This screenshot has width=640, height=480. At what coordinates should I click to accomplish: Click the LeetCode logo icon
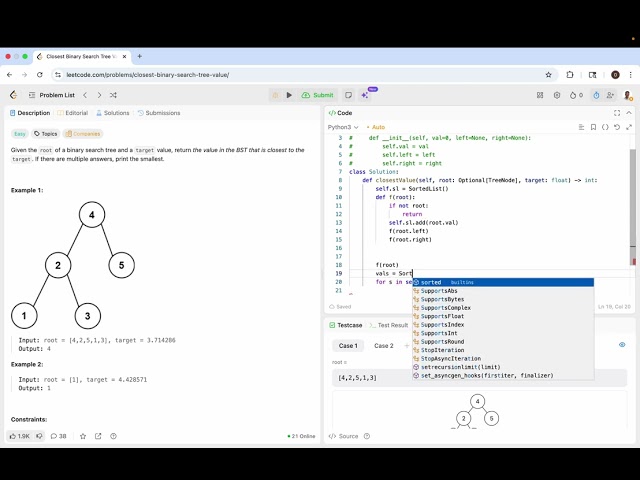click(x=13, y=95)
